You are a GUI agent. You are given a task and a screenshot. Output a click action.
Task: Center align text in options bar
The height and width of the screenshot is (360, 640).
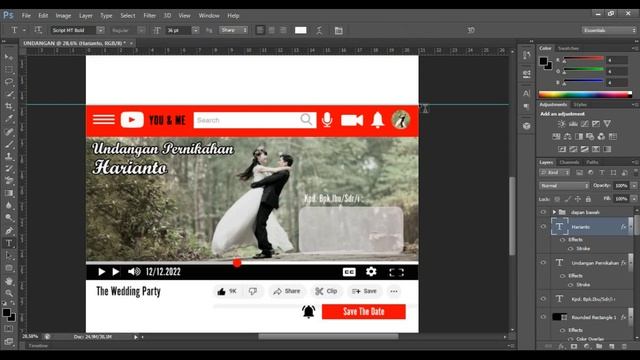coord(271,30)
